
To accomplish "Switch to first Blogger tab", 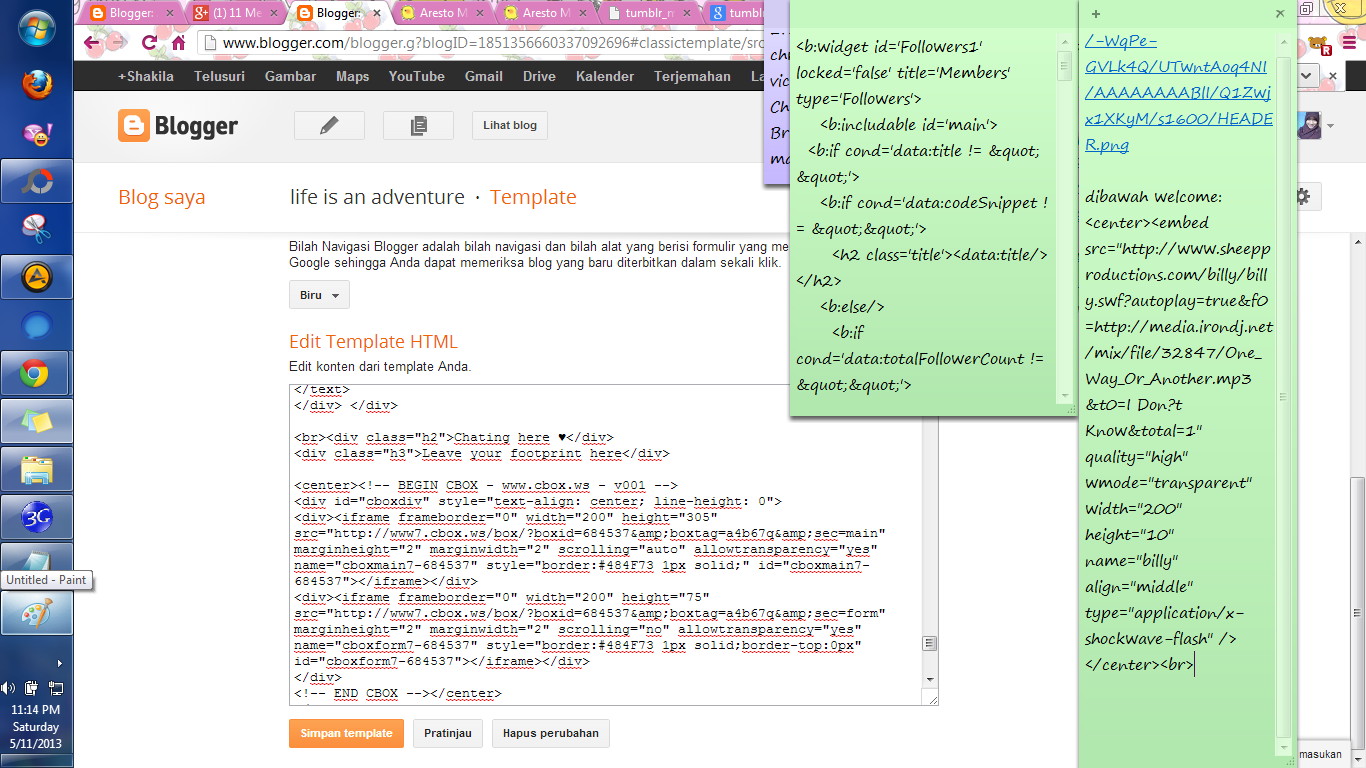I will [130, 13].
